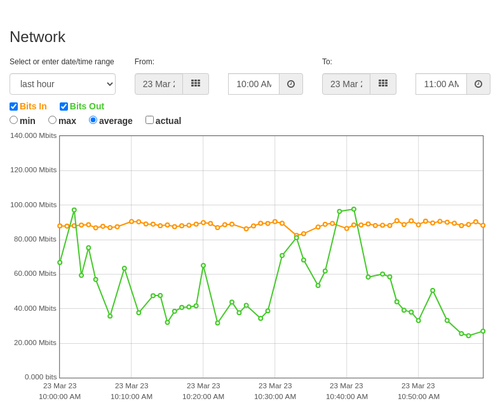Toggle the Bits In checkbox
This screenshot has width=500, height=403.
[x=14, y=106]
